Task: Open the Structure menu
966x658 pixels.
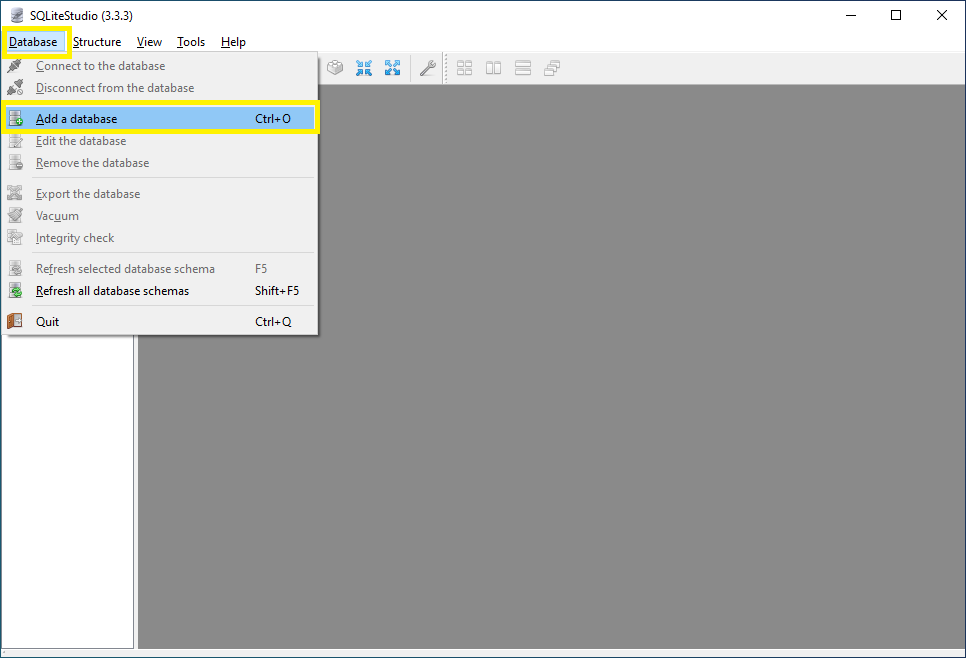Action: tap(97, 42)
